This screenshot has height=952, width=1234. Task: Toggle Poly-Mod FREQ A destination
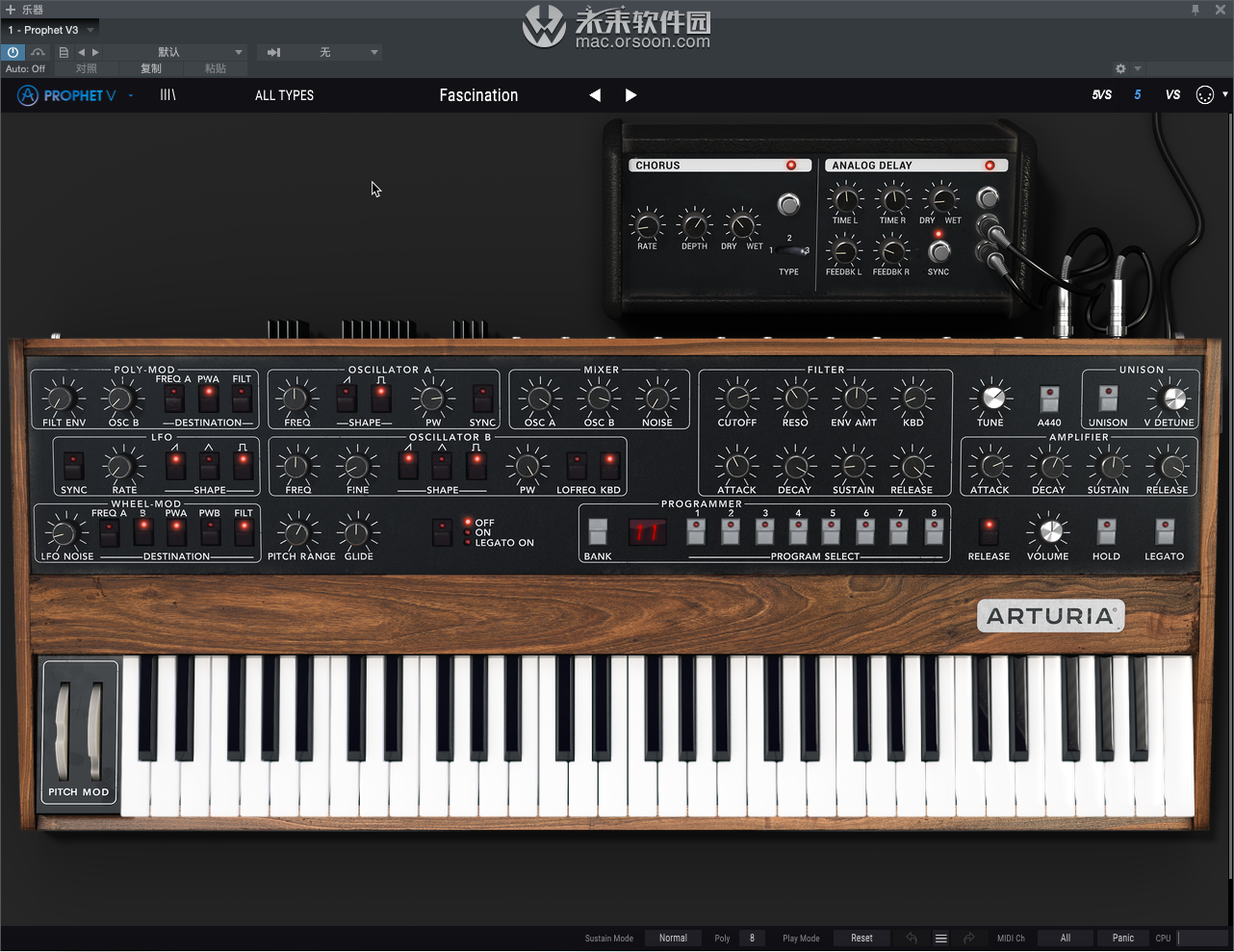[174, 399]
